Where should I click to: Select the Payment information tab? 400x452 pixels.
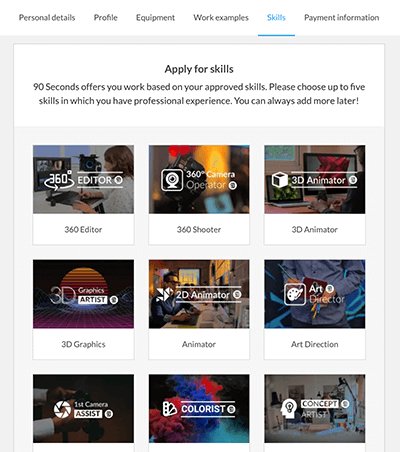[341, 18]
